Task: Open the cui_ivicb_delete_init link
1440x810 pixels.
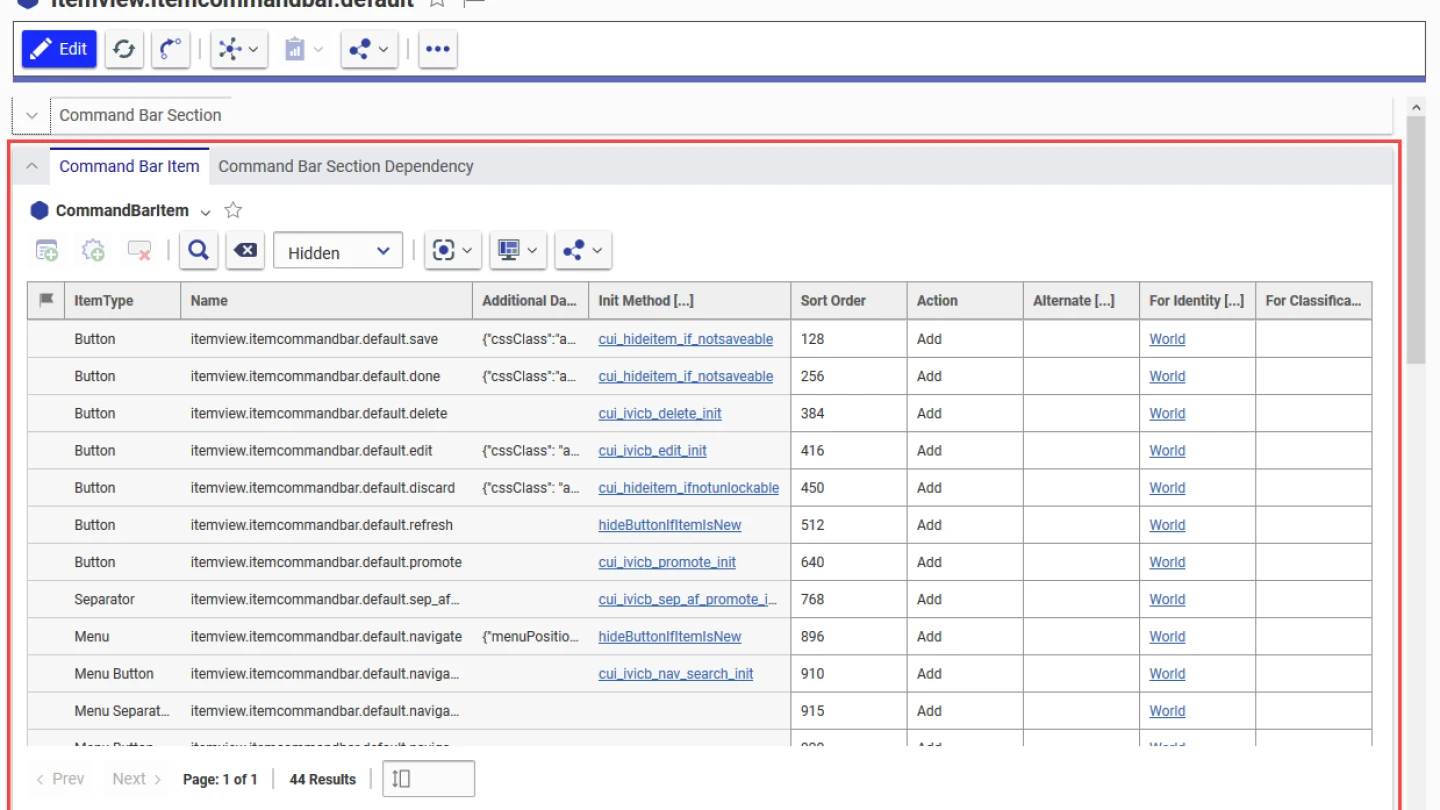Action: pos(660,413)
